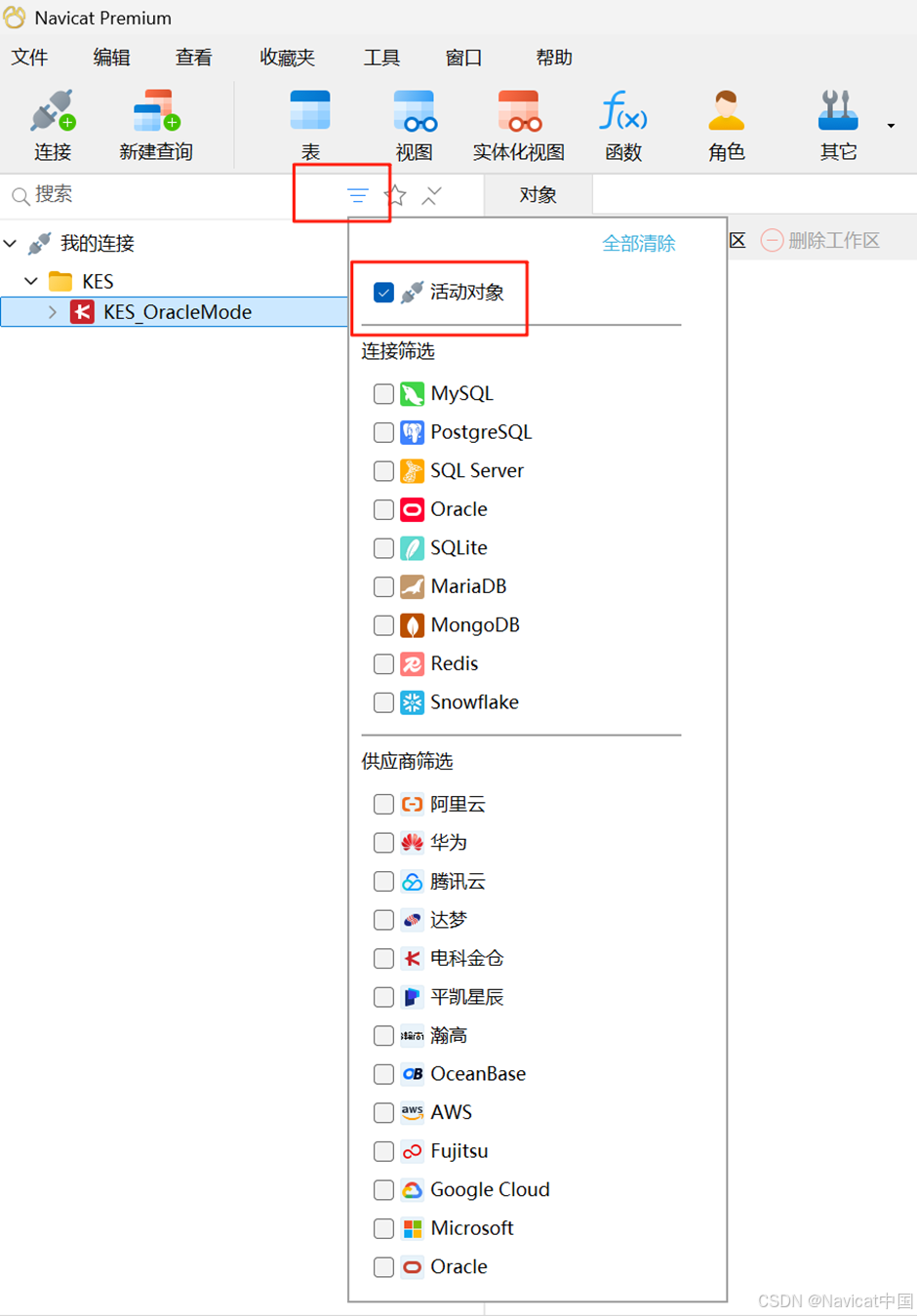
Task: Check the PostgreSQL filter checkbox
Action: 383,432
